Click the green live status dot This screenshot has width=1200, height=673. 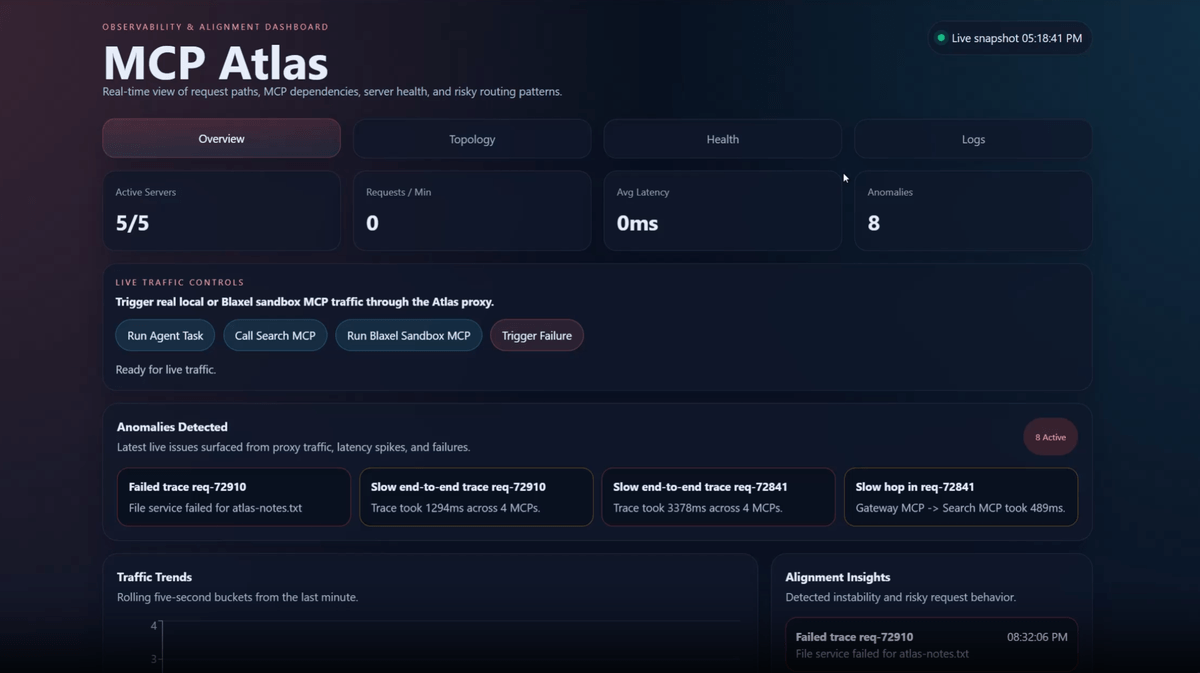[941, 38]
